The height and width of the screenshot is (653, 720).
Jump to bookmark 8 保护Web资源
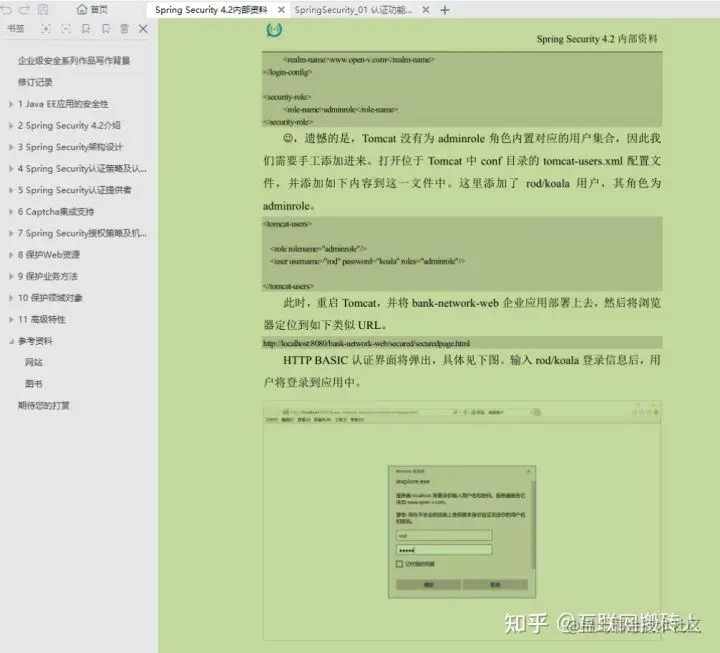click(x=49, y=255)
